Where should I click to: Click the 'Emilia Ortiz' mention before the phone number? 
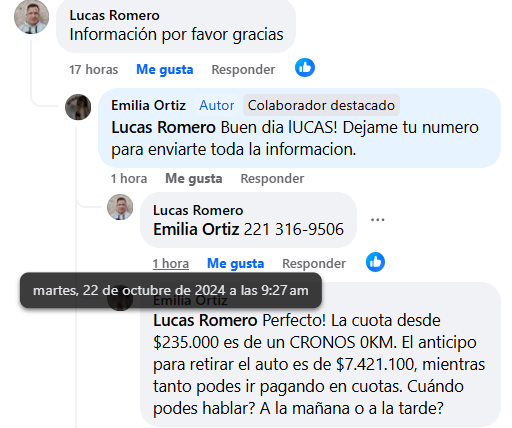click(x=196, y=230)
